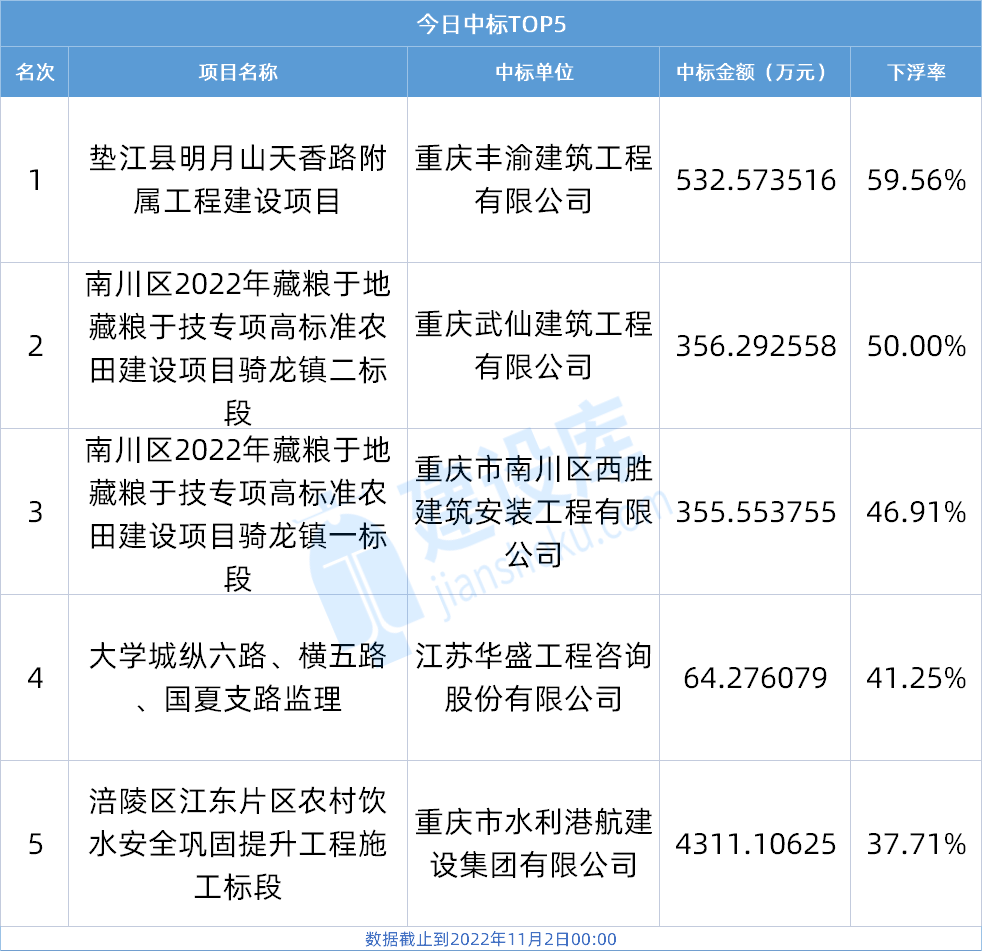Viewport: 982px width, 951px height.
Task: Click the 数据截止到2022年11月2日 footer text
Action: (490, 939)
